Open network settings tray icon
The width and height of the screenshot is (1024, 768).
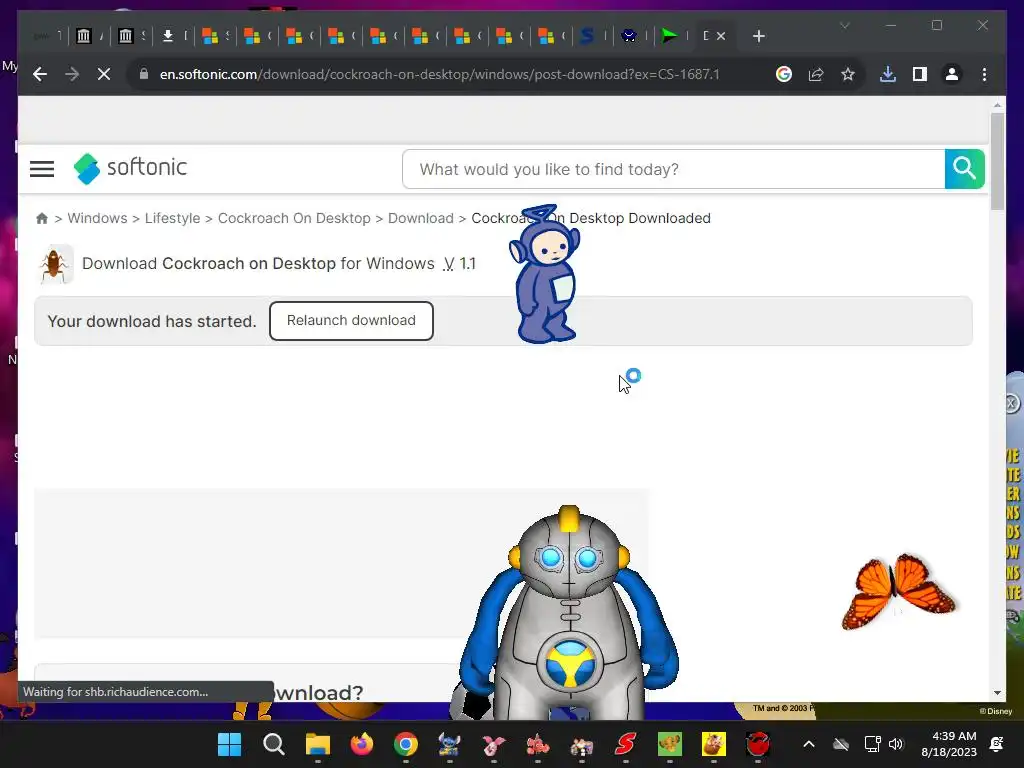872,744
